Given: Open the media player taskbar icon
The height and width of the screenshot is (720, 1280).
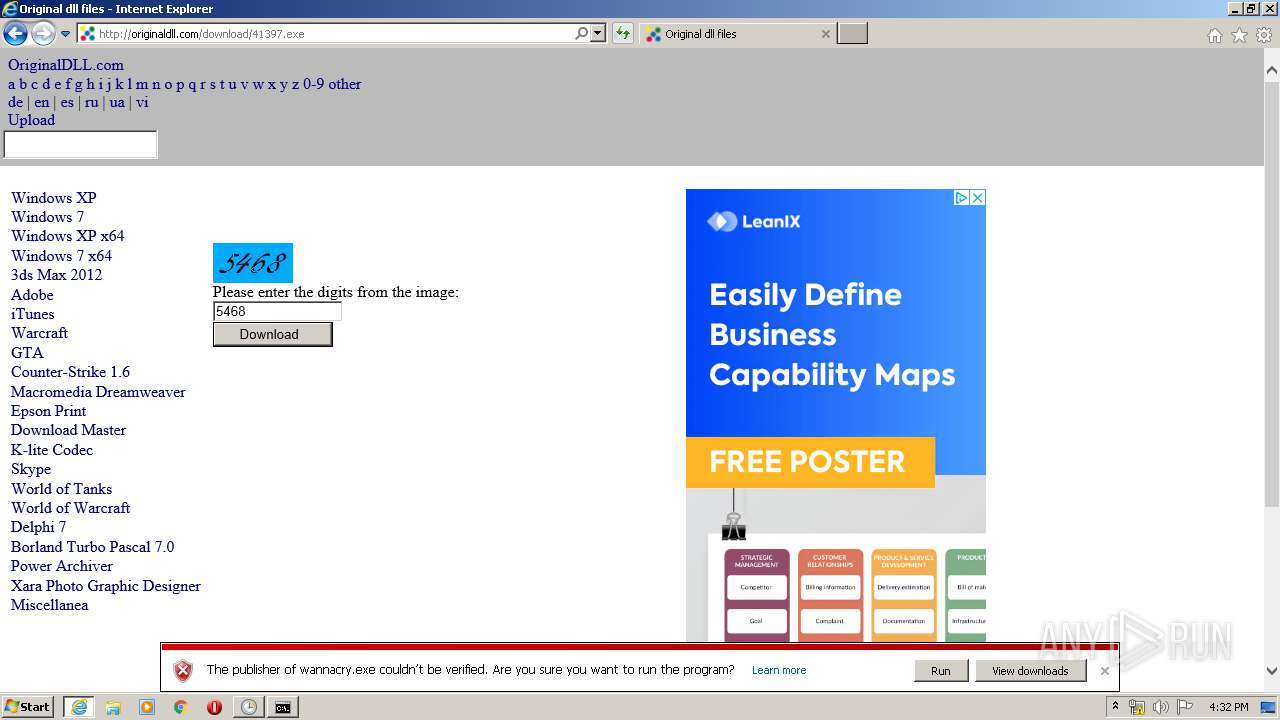Looking at the screenshot, I should pyautogui.click(x=147, y=707).
